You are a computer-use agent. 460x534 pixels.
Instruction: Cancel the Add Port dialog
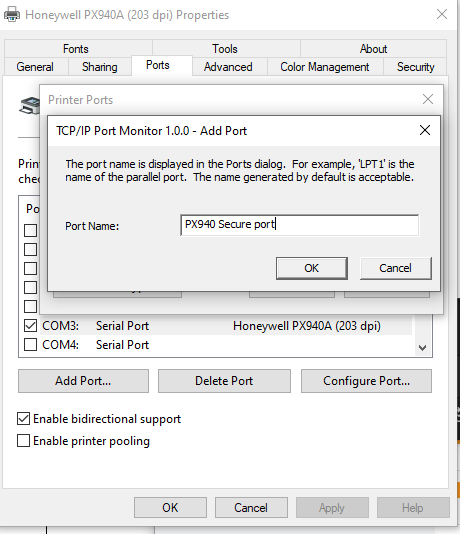pyautogui.click(x=396, y=268)
